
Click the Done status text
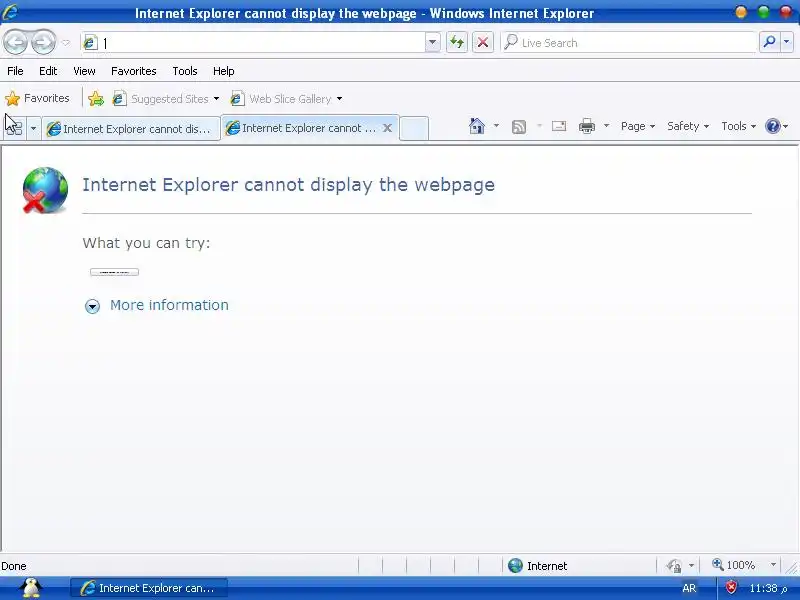14,566
